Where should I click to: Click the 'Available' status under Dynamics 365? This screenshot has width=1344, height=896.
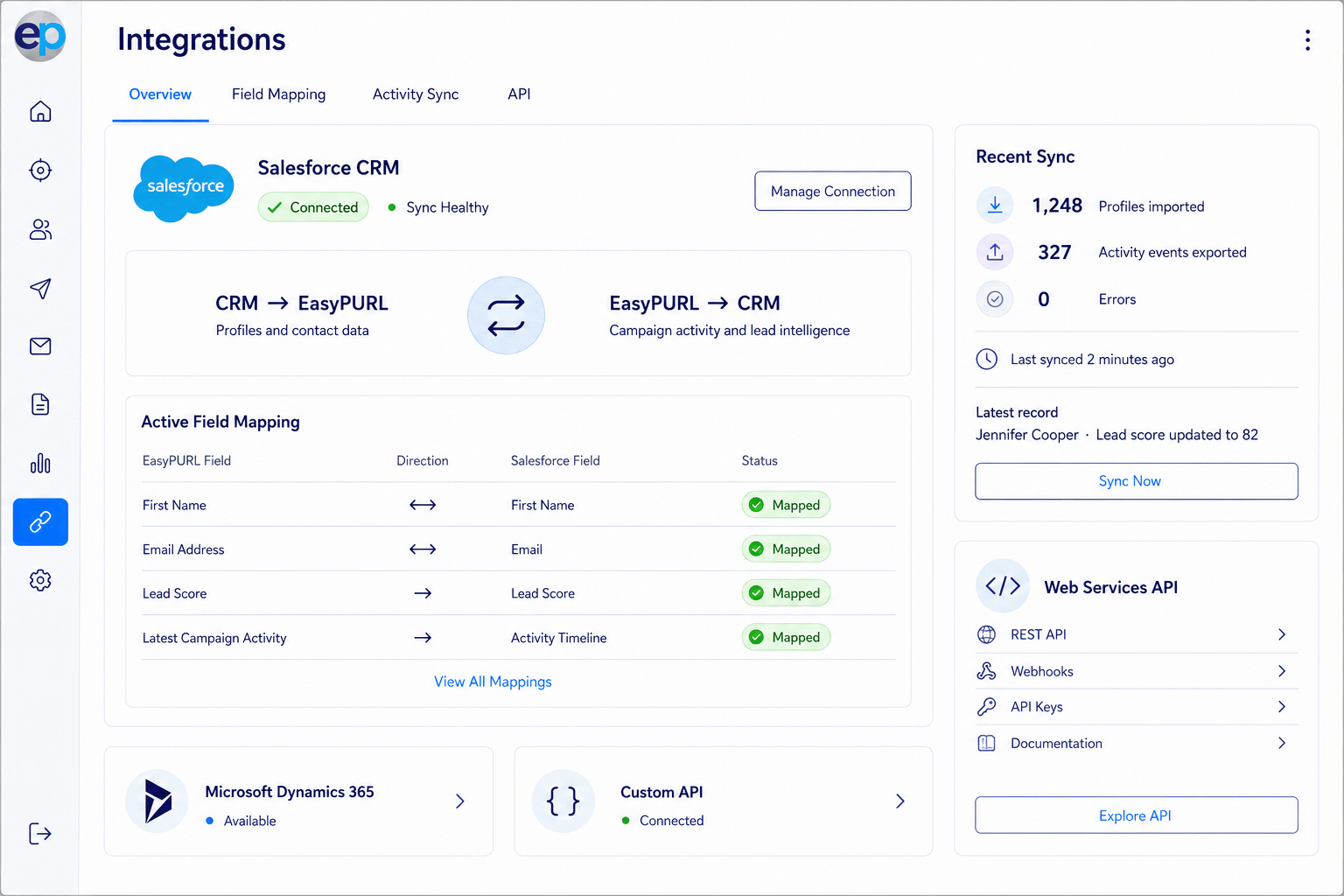(x=249, y=821)
